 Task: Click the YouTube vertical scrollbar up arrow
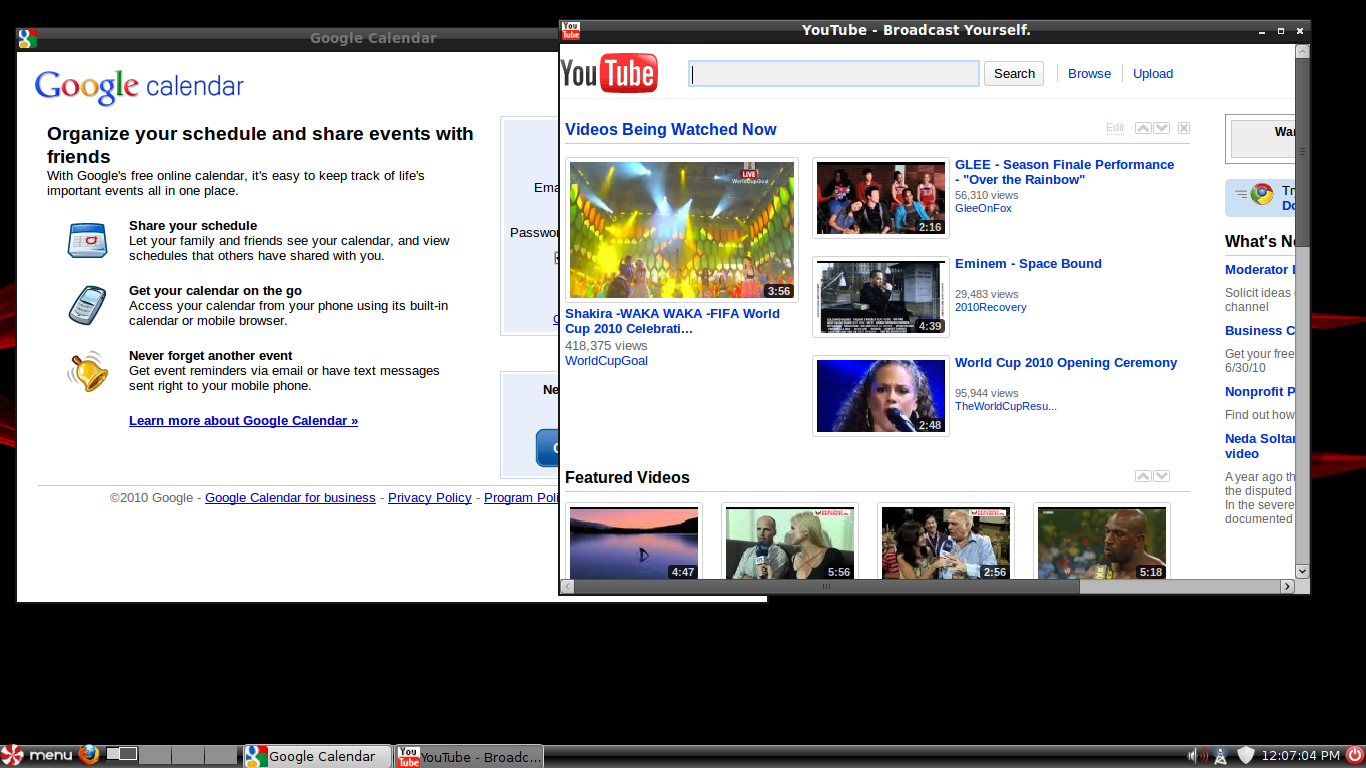pyautogui.click(x=1302, y=52)
